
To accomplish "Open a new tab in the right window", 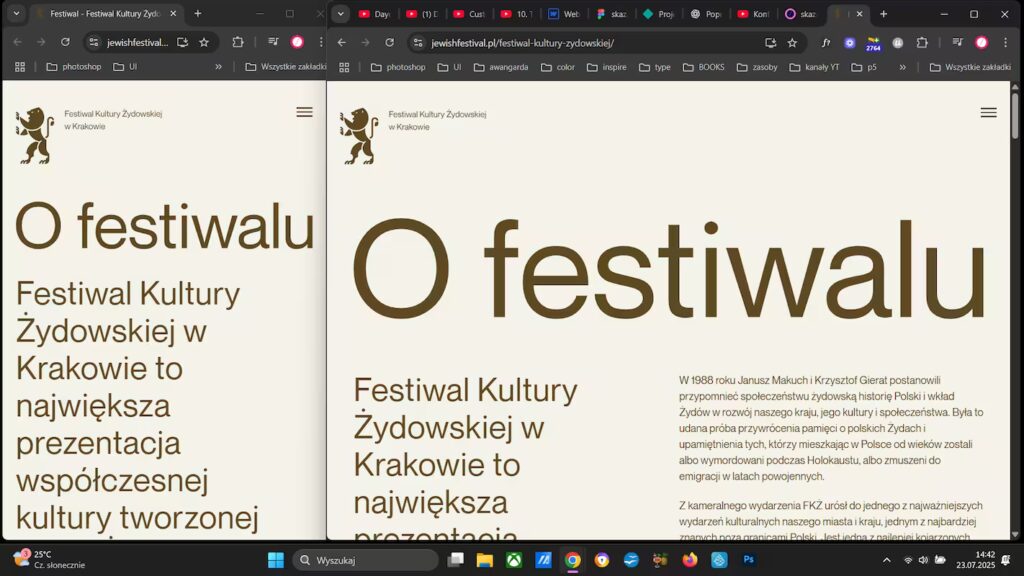I will tap(883, 14).
